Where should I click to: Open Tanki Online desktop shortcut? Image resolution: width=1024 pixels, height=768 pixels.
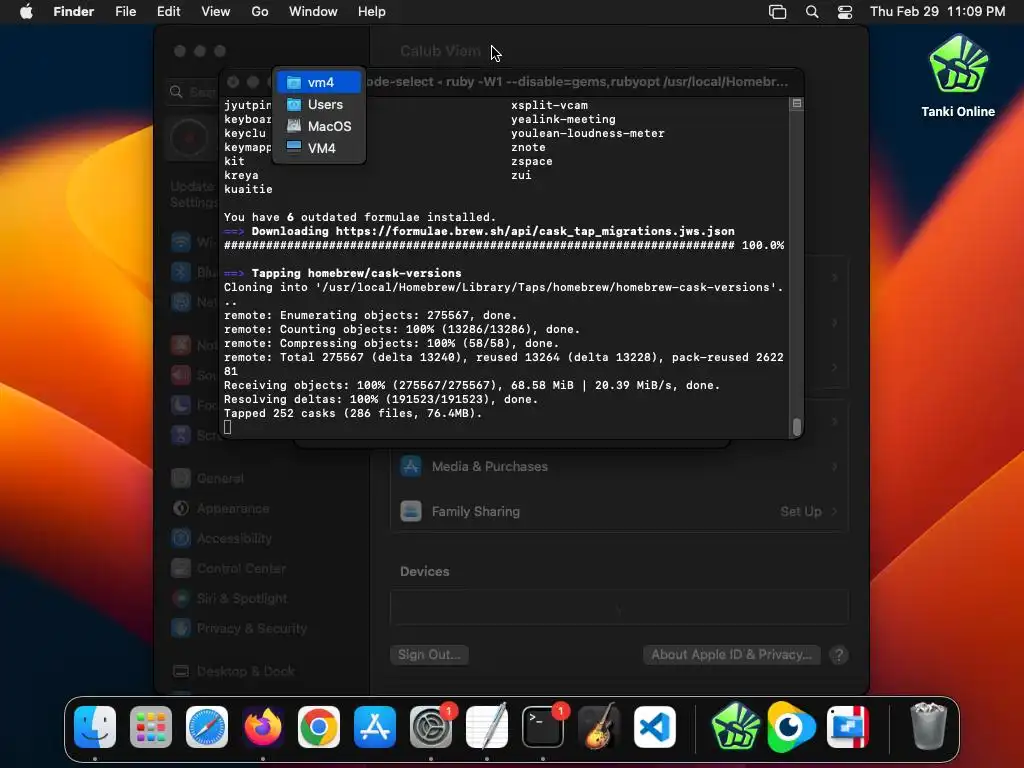[x=958, y=76]
